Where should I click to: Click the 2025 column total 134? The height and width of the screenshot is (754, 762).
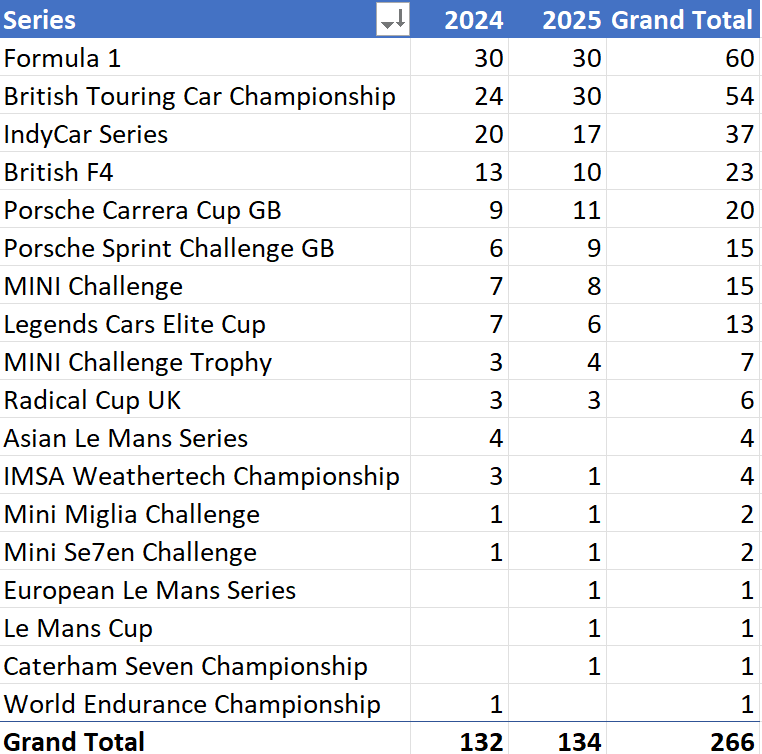coord(579,741)
